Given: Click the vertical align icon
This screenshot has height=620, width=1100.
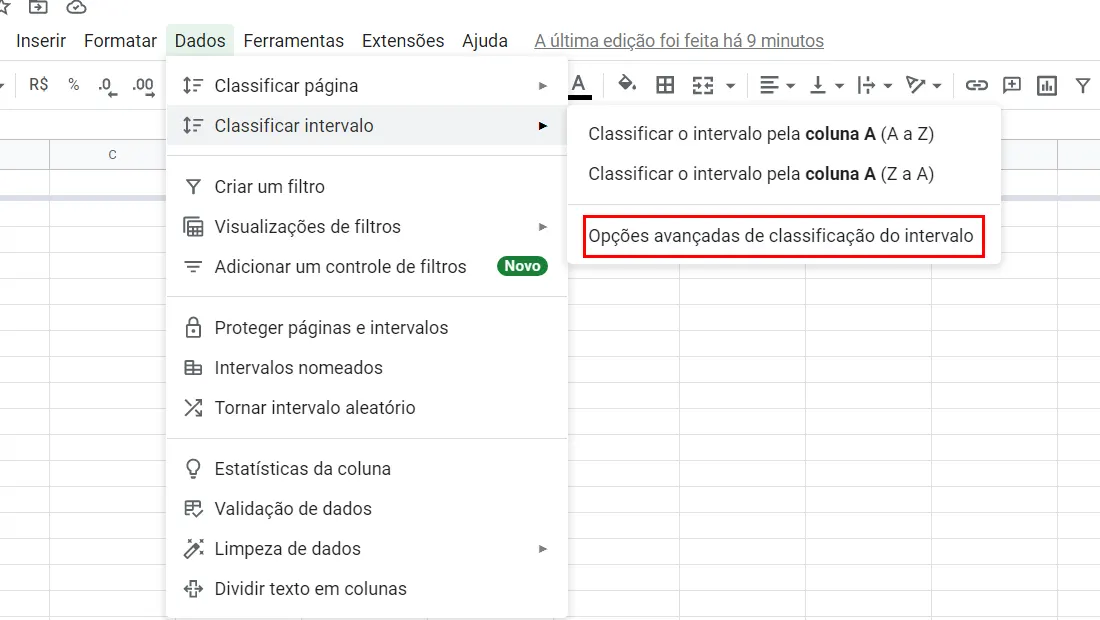Looking at the screenshot, I should 817,86.
